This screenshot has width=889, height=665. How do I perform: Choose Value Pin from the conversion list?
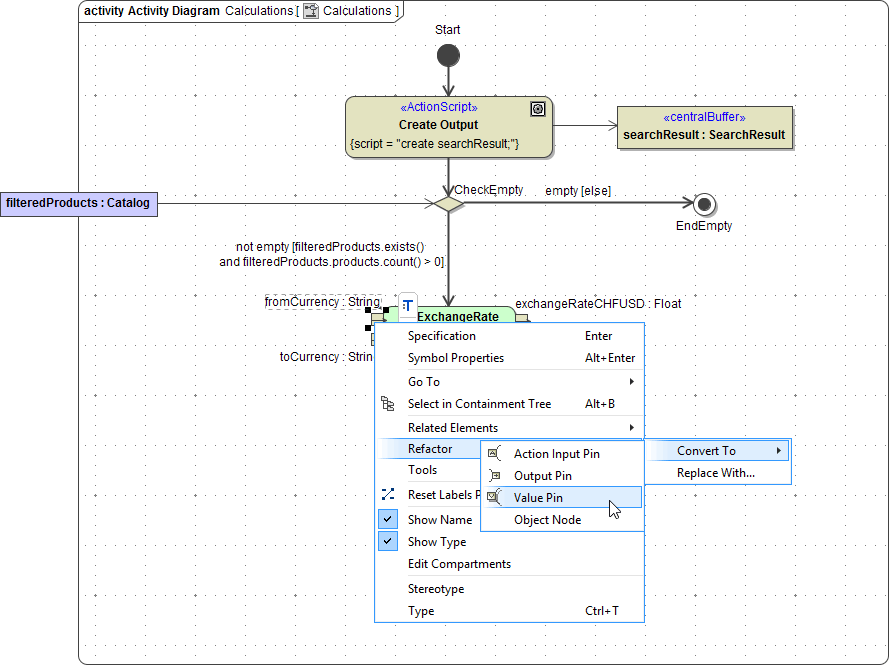pos(538,498)
